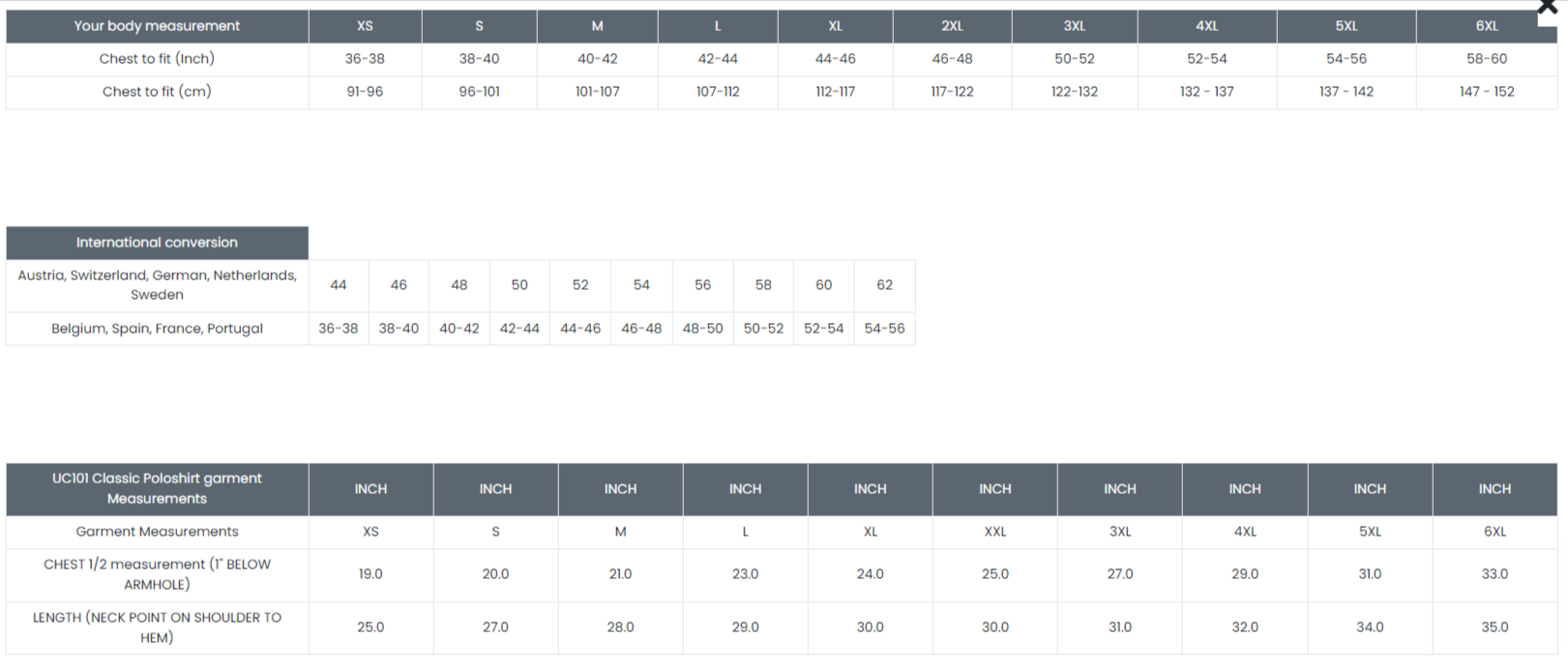1568x668 pixels.
Task: Select the XXL garment size cell
Action: (x=994, y=532)
